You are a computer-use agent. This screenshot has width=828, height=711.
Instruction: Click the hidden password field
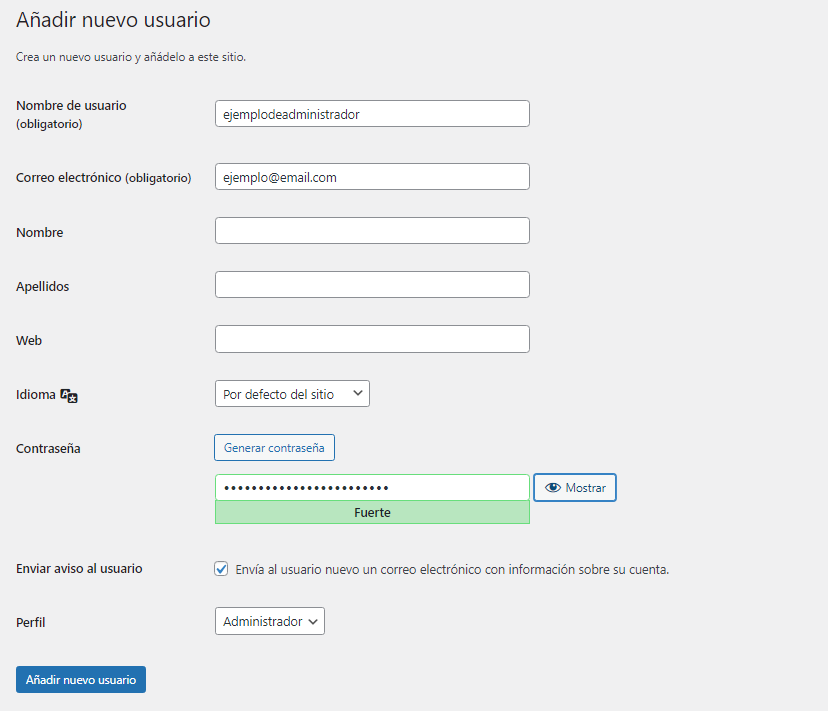point(372,487)
